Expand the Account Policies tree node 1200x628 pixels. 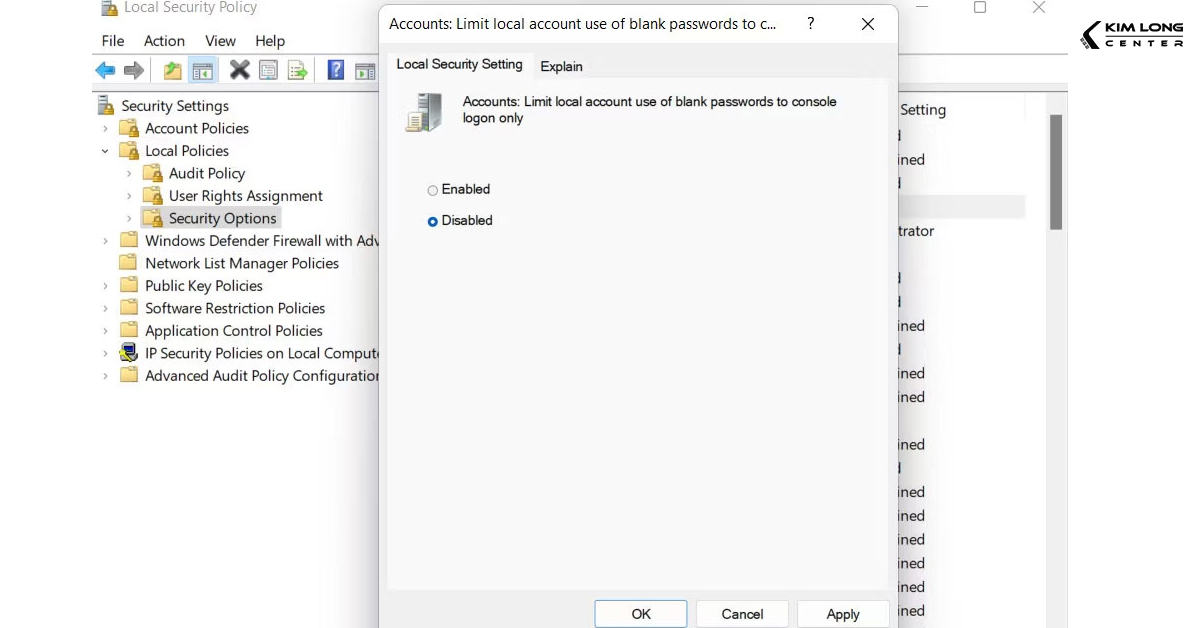tap(106, 128)
